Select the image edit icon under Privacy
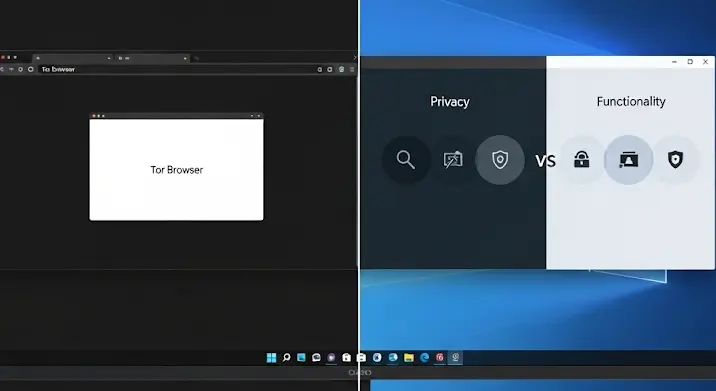The image size is (716, 391). pos(453,160)
